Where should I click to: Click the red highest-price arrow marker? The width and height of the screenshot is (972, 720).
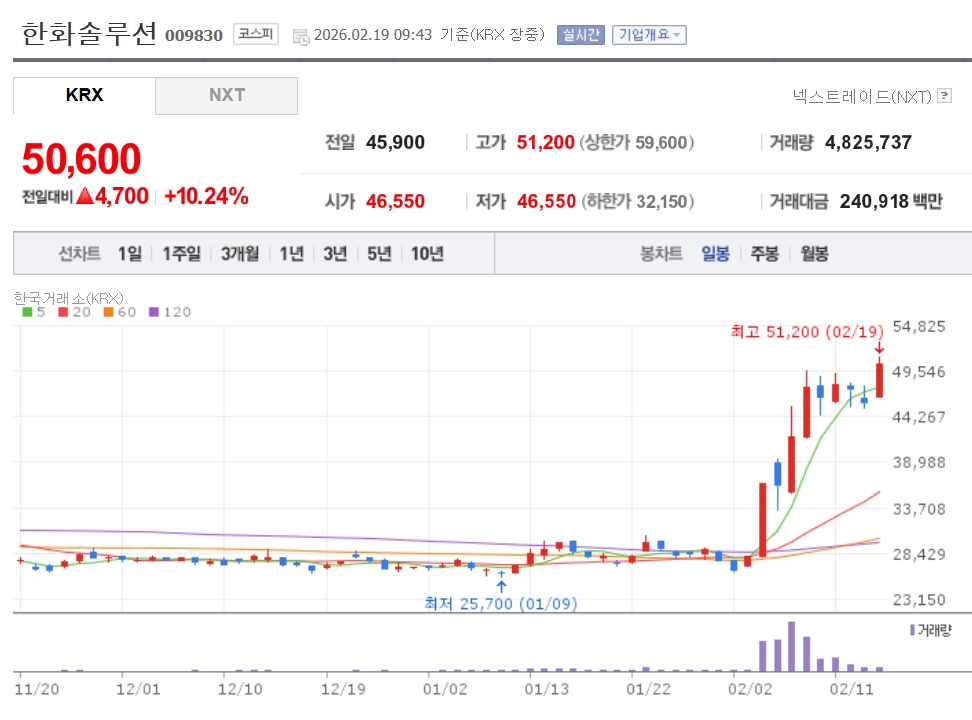click(879, 349)
